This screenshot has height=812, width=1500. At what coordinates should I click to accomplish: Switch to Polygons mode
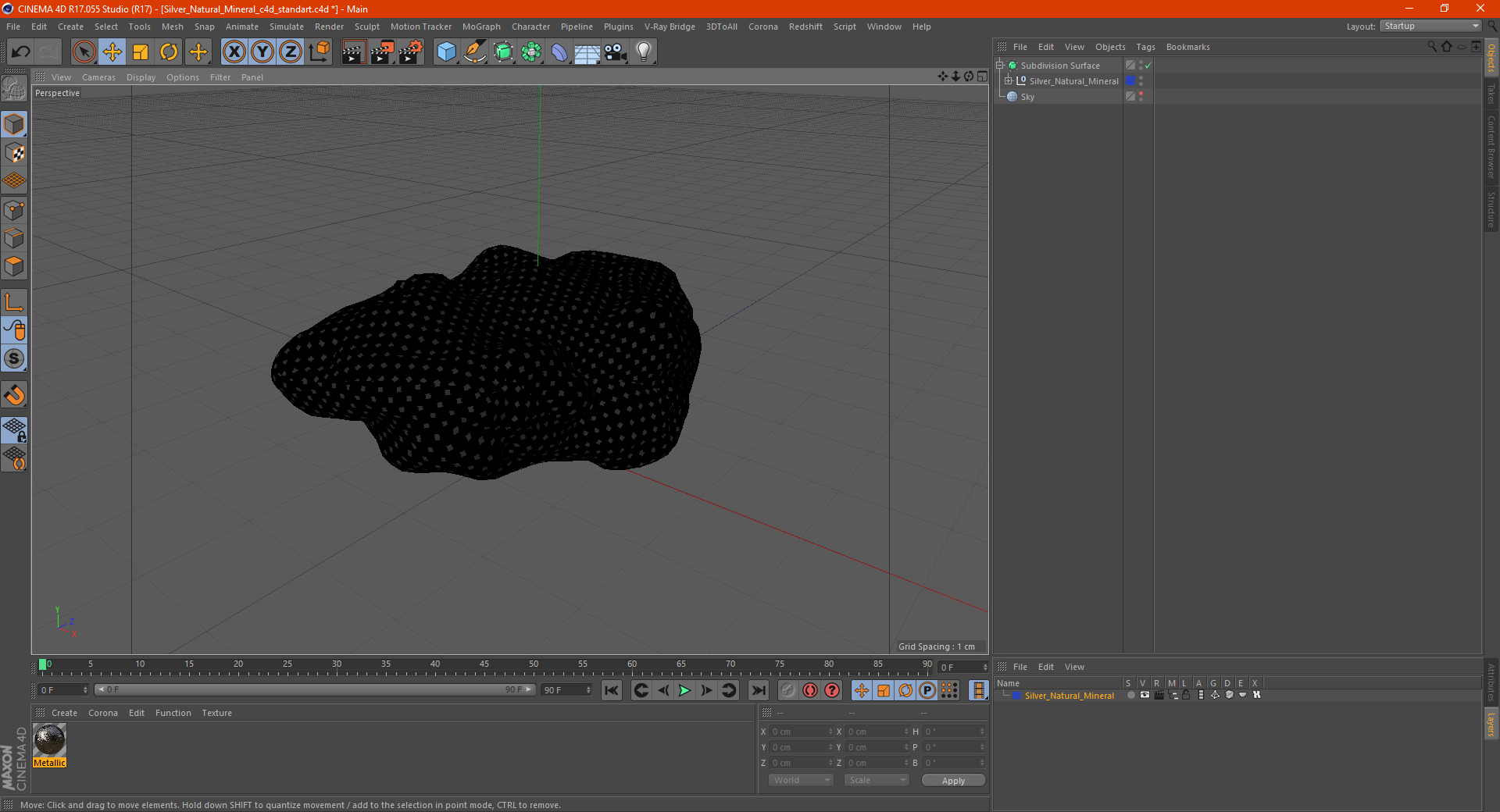click(x=15, y=266)
